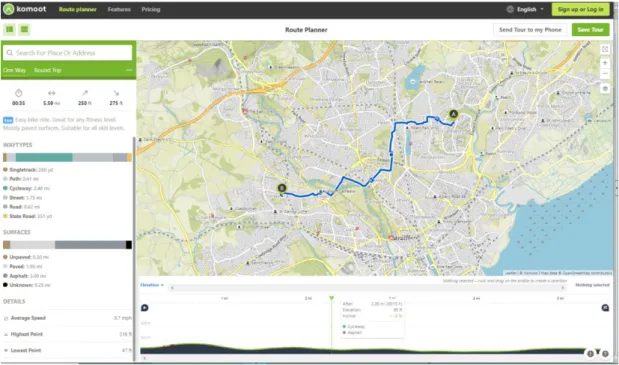
Task: Click the right arrow of profile scrollbar
Action: (562, 288)
